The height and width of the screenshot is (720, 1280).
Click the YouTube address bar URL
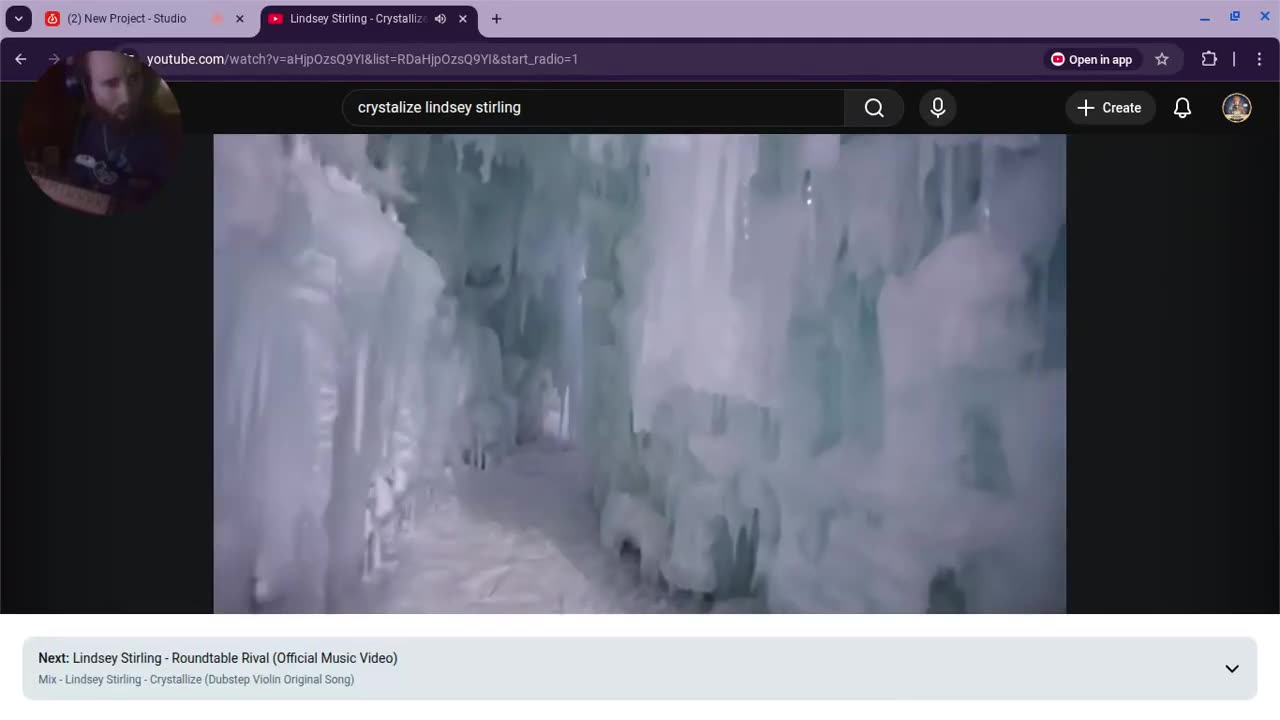tap(363, 59)
